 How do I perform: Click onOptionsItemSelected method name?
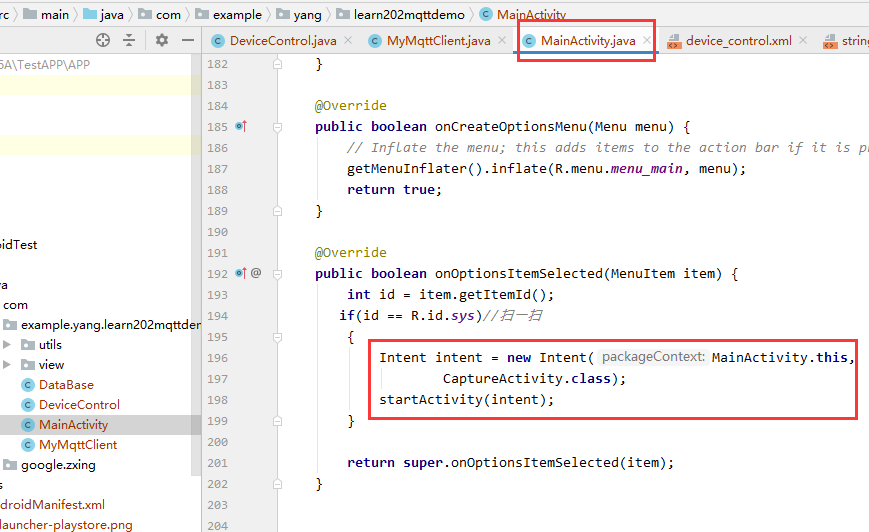pos(518,273)
